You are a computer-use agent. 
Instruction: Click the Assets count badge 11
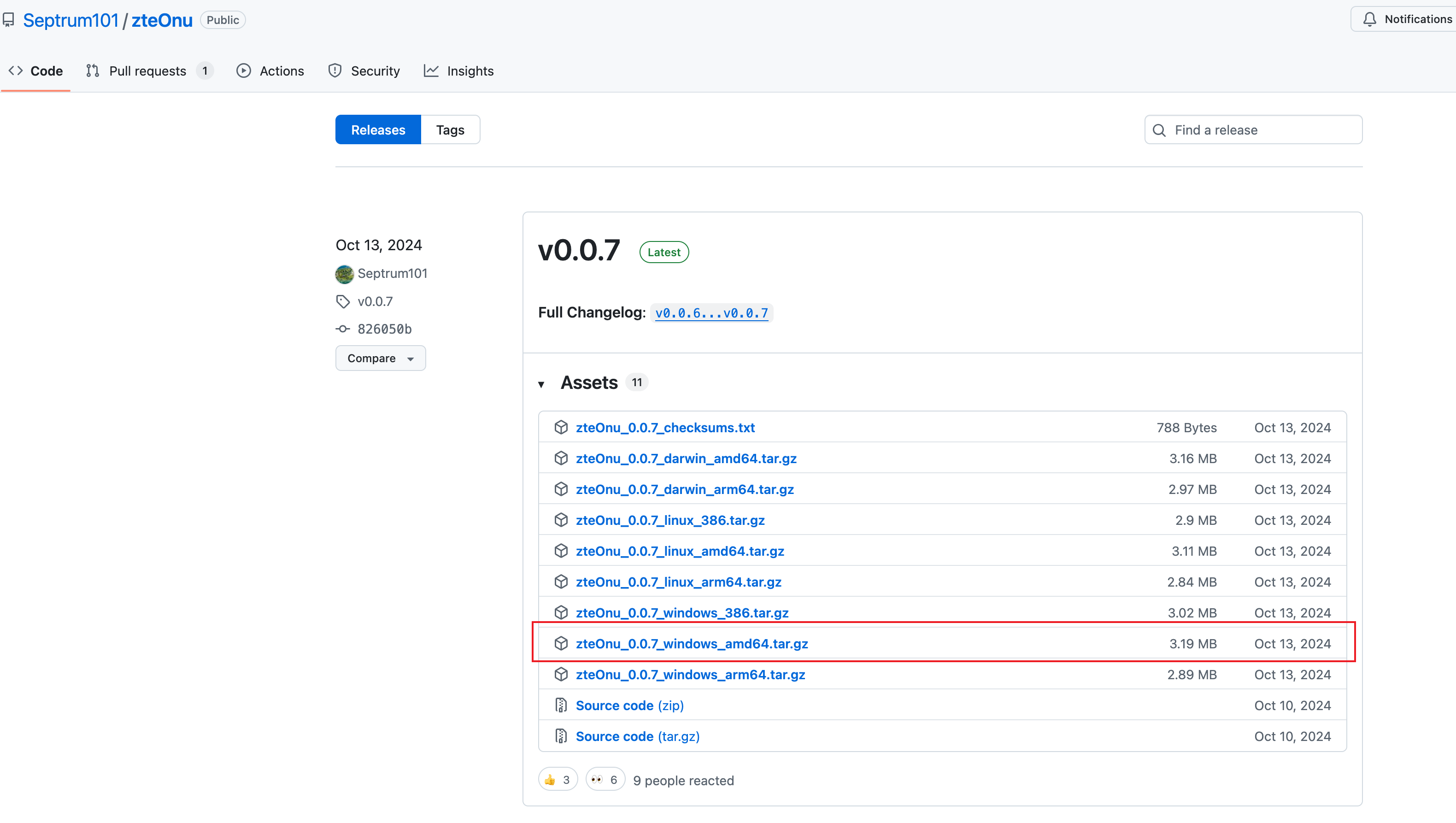tap(637, 382)
